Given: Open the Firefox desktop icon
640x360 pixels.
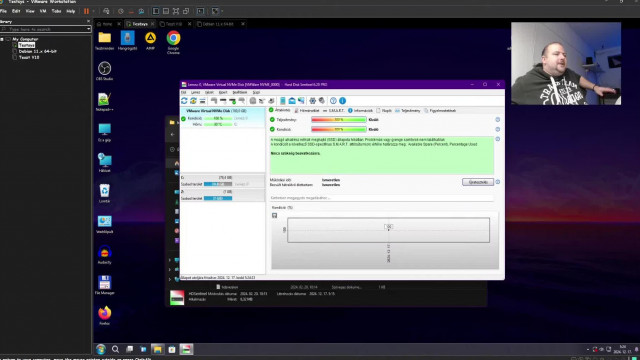Looking at the screenshot, I should pos(104,315).
